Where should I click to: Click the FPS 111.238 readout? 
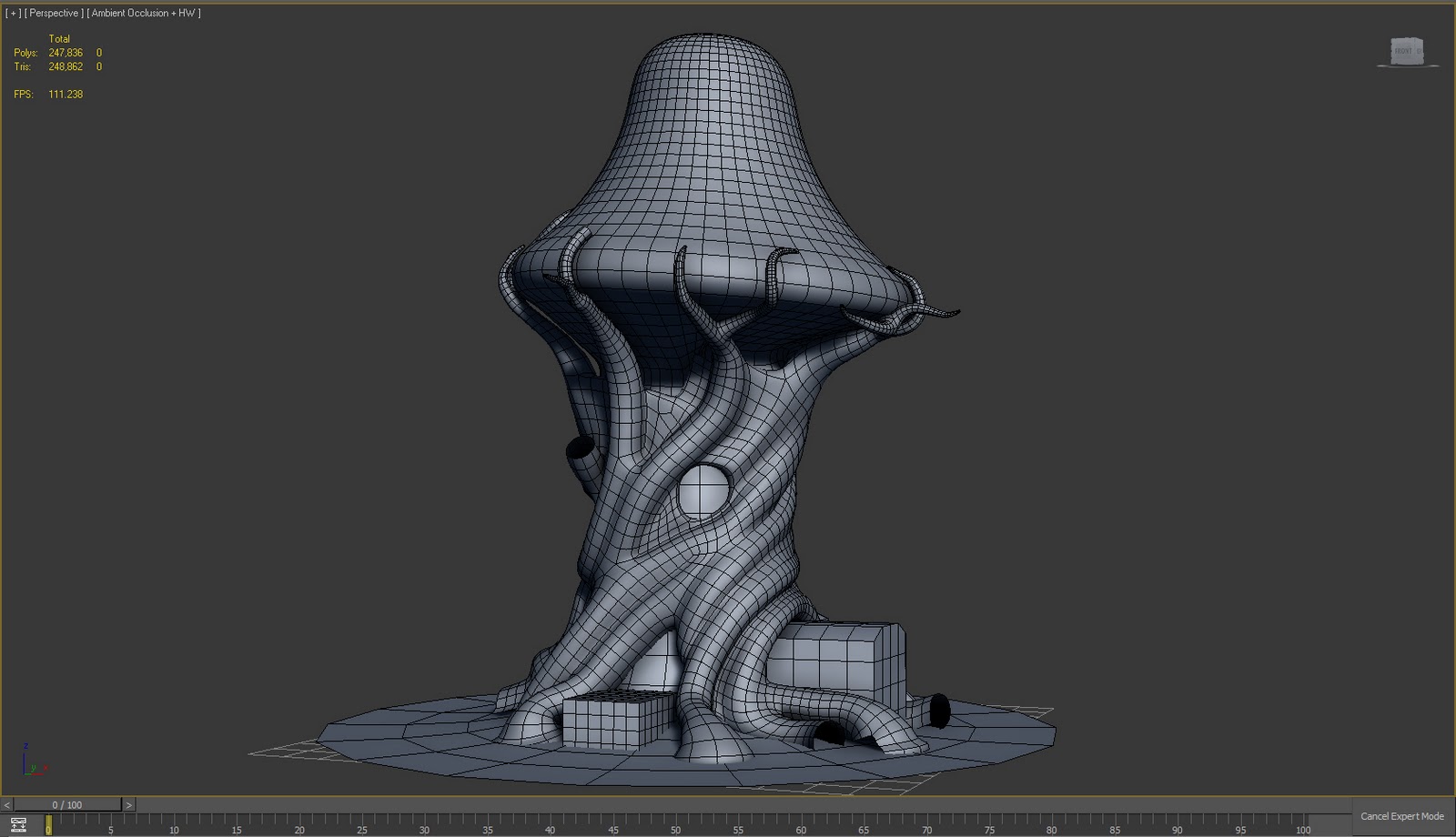[48, 94]
